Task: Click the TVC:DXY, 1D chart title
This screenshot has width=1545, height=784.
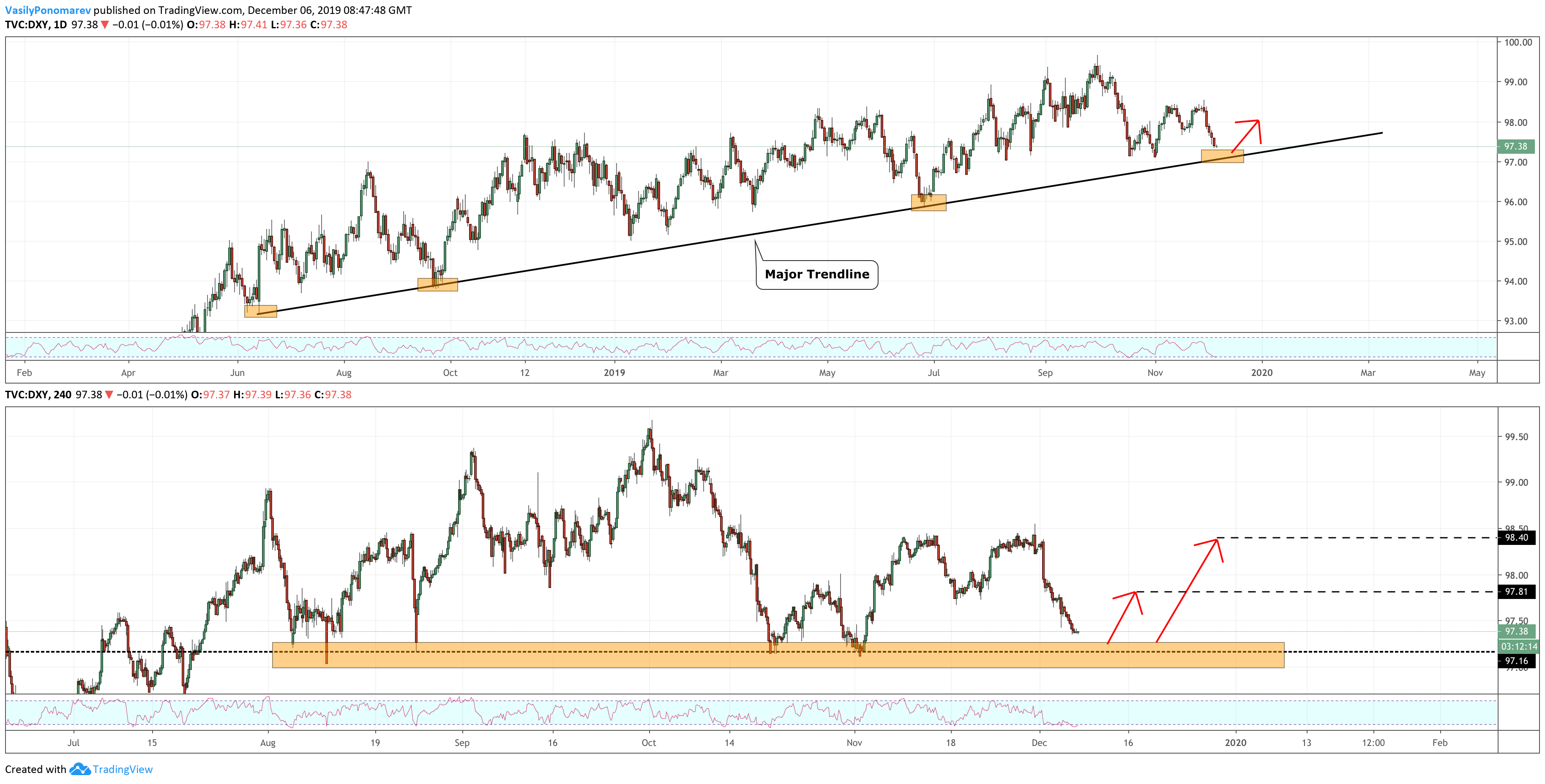Action: point(36,24)
